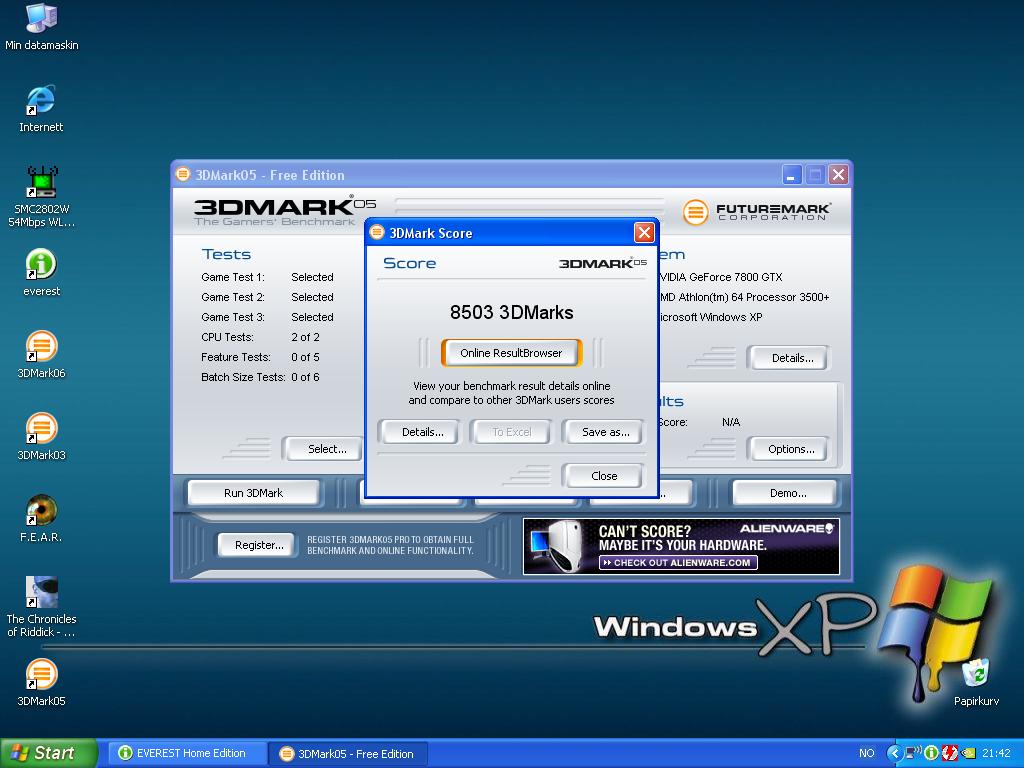Click the disabled To Excel button

pos(511,432)
